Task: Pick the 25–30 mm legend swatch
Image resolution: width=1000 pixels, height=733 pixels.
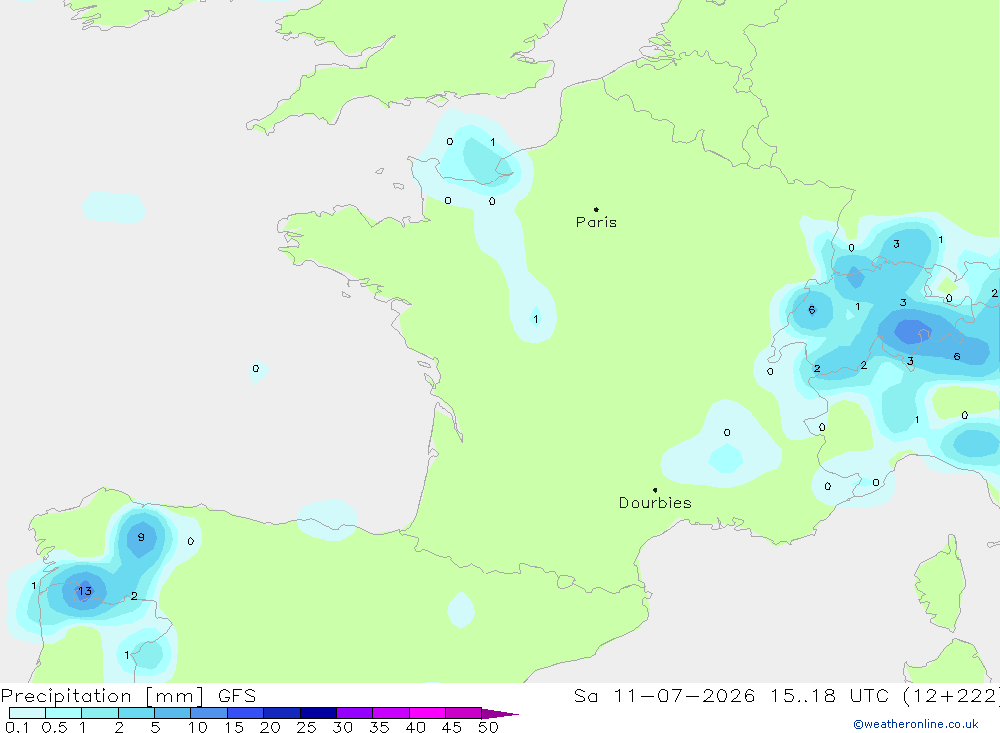Action: 318,713
